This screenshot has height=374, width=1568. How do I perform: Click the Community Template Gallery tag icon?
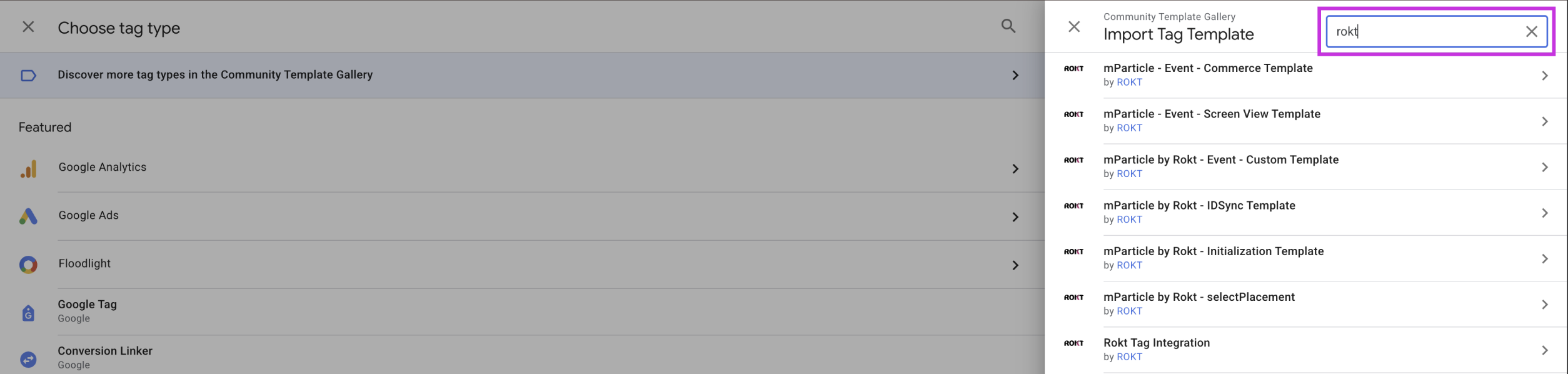tap(28, 76)
